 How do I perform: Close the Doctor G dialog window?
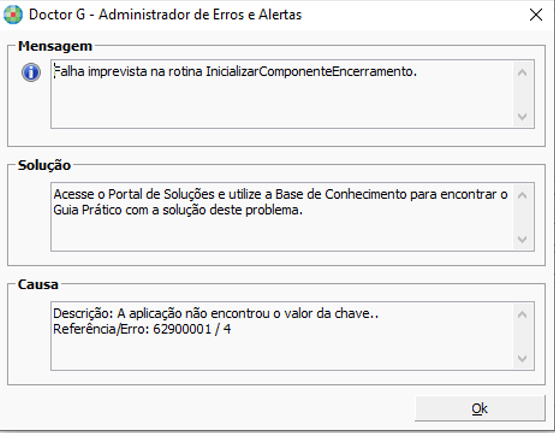536,15
